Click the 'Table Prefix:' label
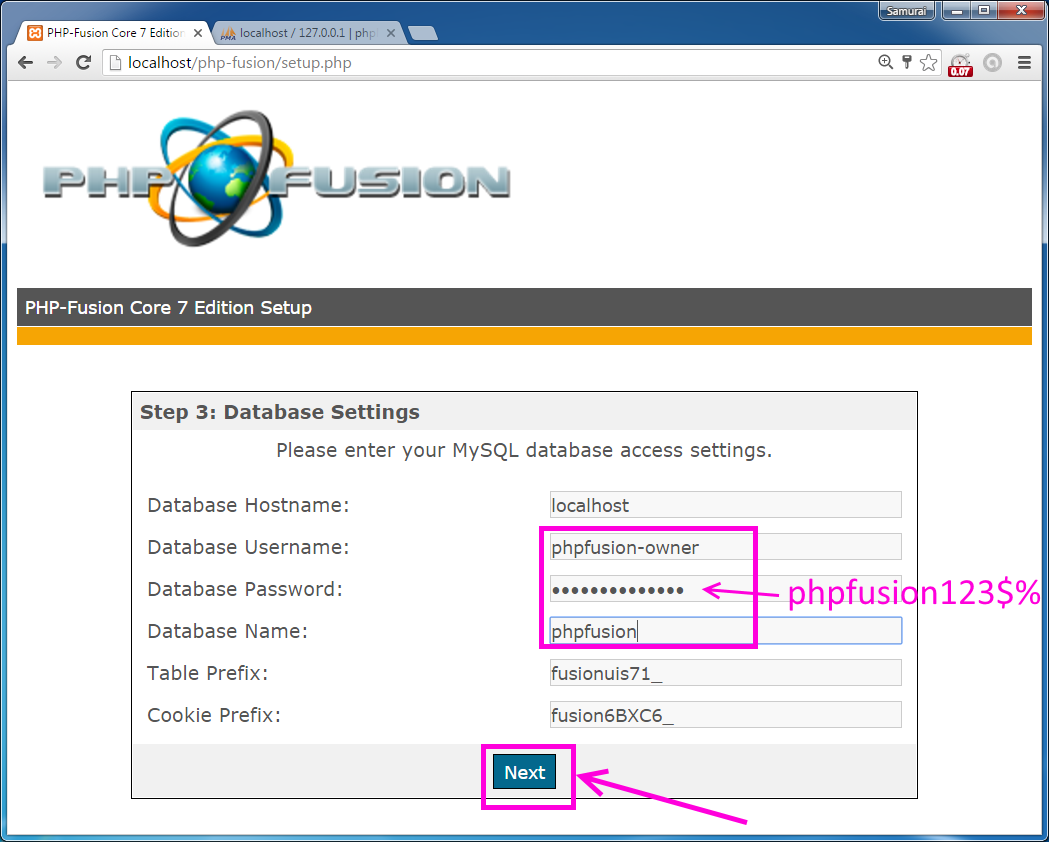This screenshot has height=842, width=1049. tap(207, 673)
